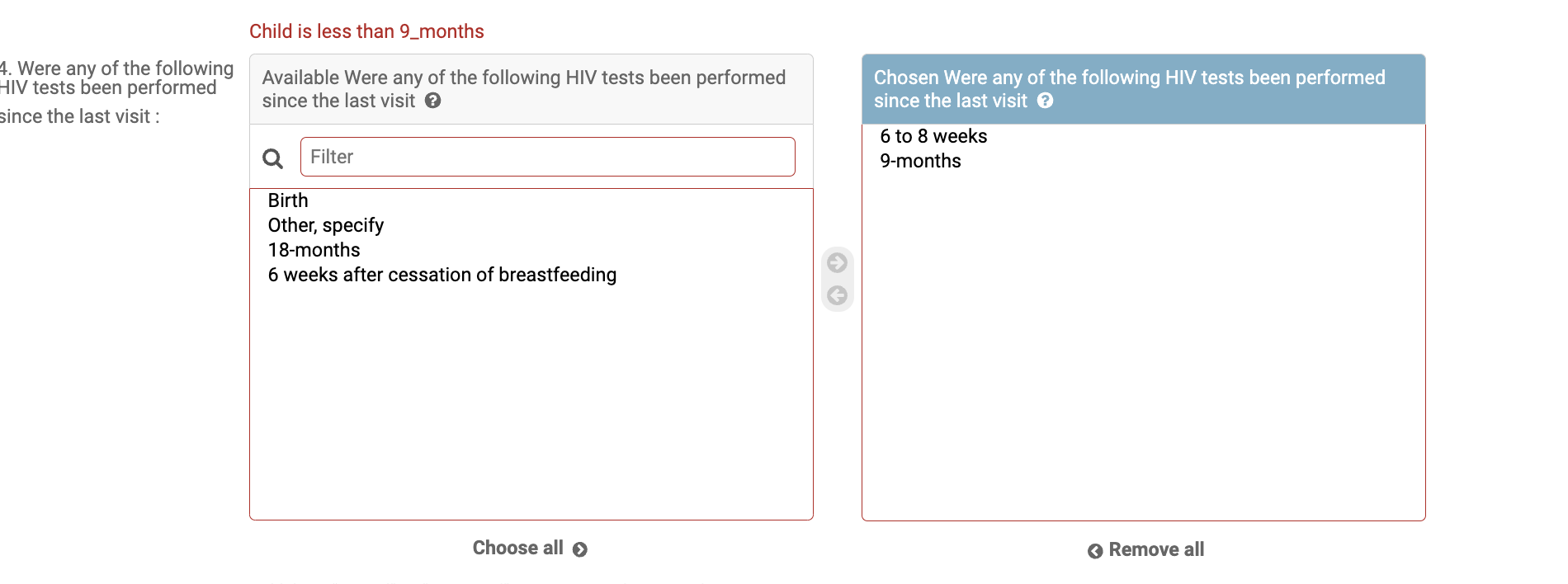The width and height of the screenshot is (1568, 584).
Task: Click the help icon in Available header
Action: click(432, 101)
